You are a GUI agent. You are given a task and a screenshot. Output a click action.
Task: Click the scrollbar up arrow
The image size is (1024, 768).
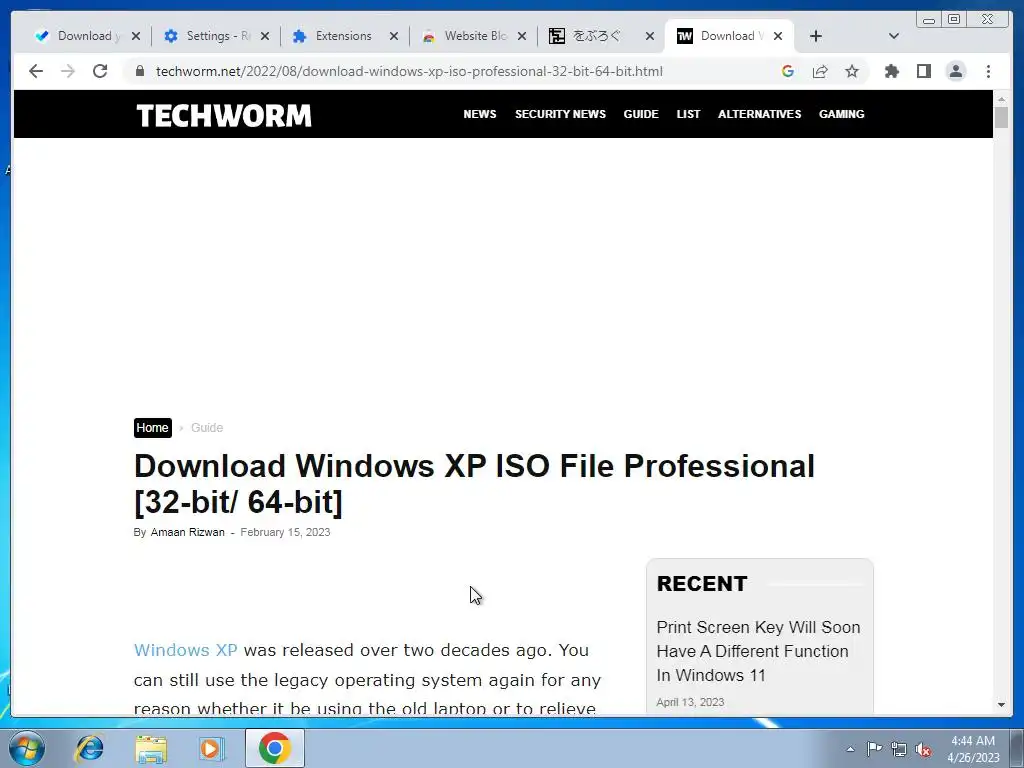pos(1001,99)
